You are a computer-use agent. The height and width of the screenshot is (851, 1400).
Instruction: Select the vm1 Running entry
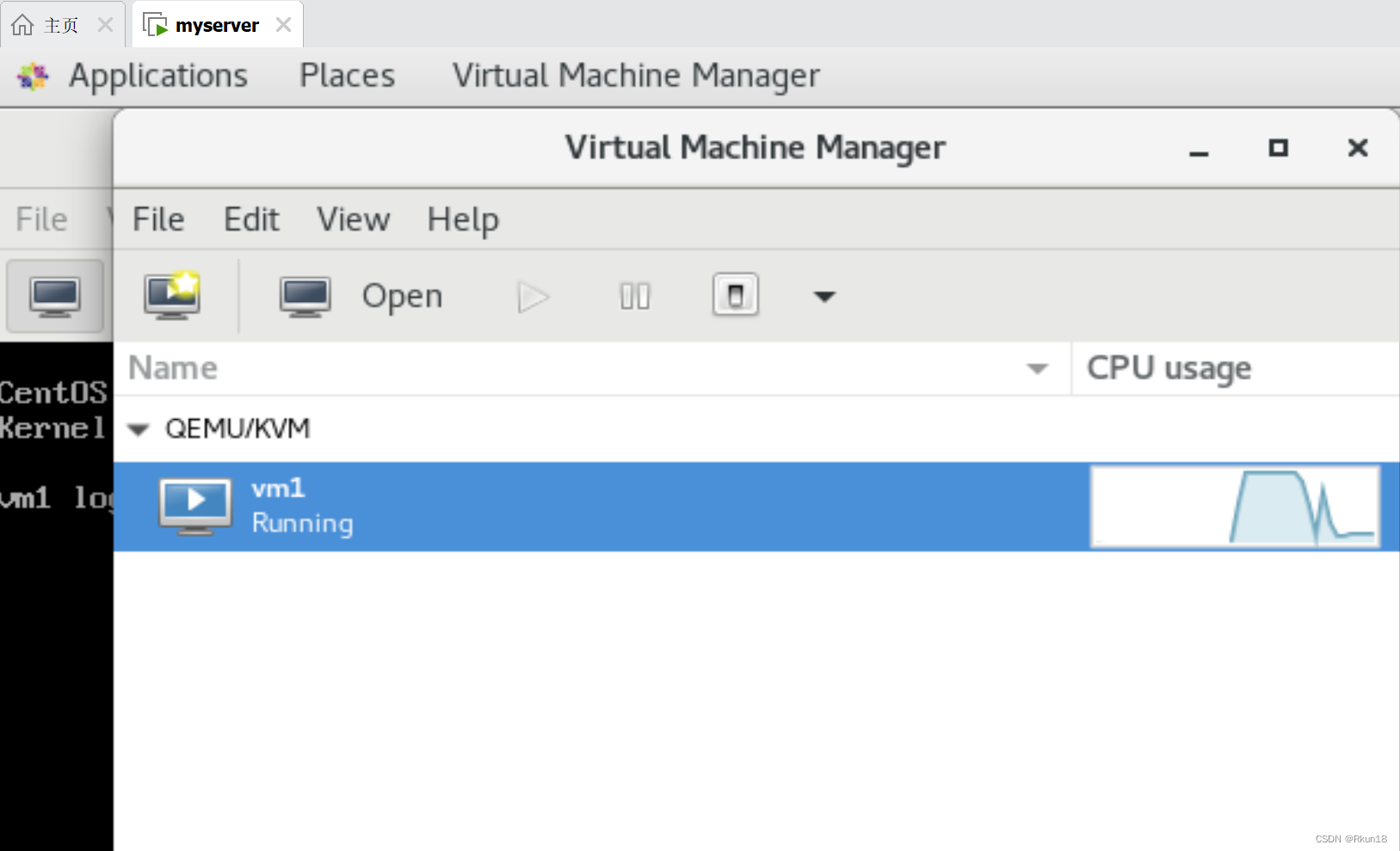coord(756,507)
